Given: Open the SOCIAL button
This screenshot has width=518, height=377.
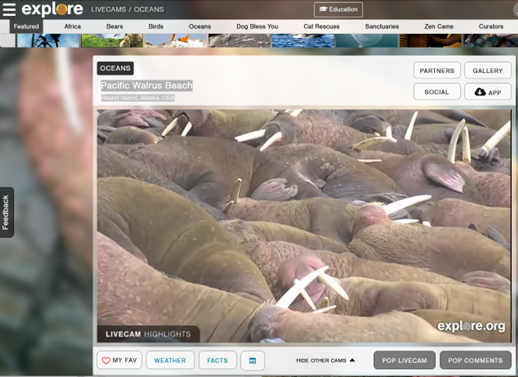Looking at the screenshot, I should pyautogui.click(x=437, y=92).
